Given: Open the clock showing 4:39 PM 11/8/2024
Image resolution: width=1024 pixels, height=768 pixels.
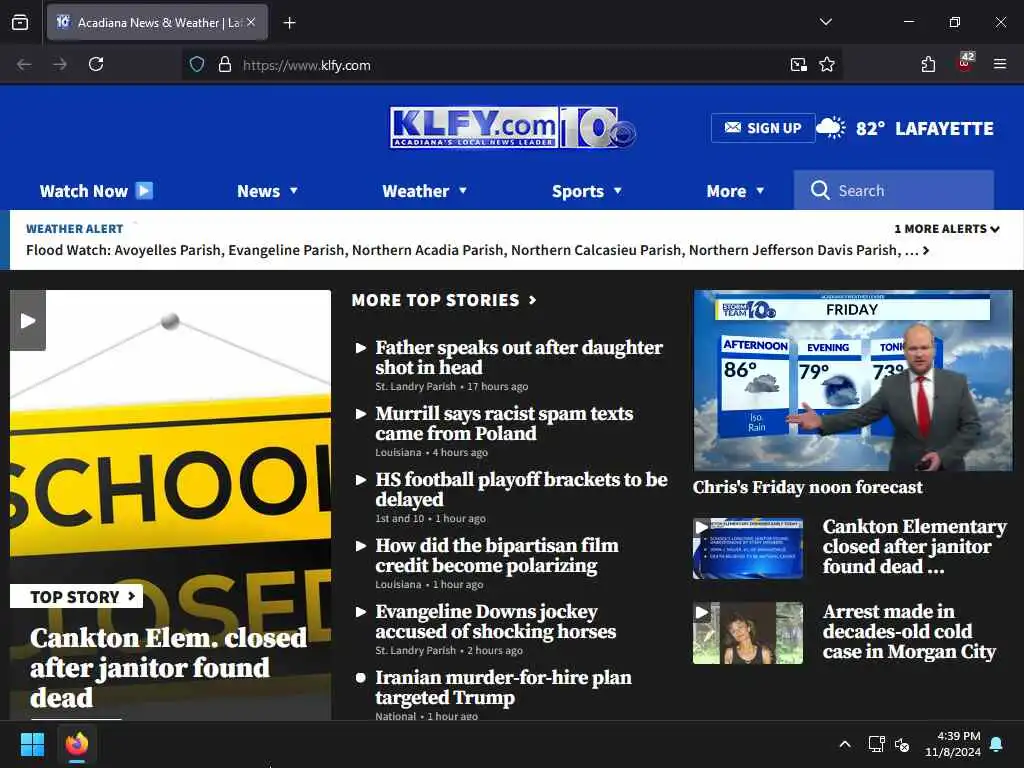Looking at the screenshot, I should (953, 744).
